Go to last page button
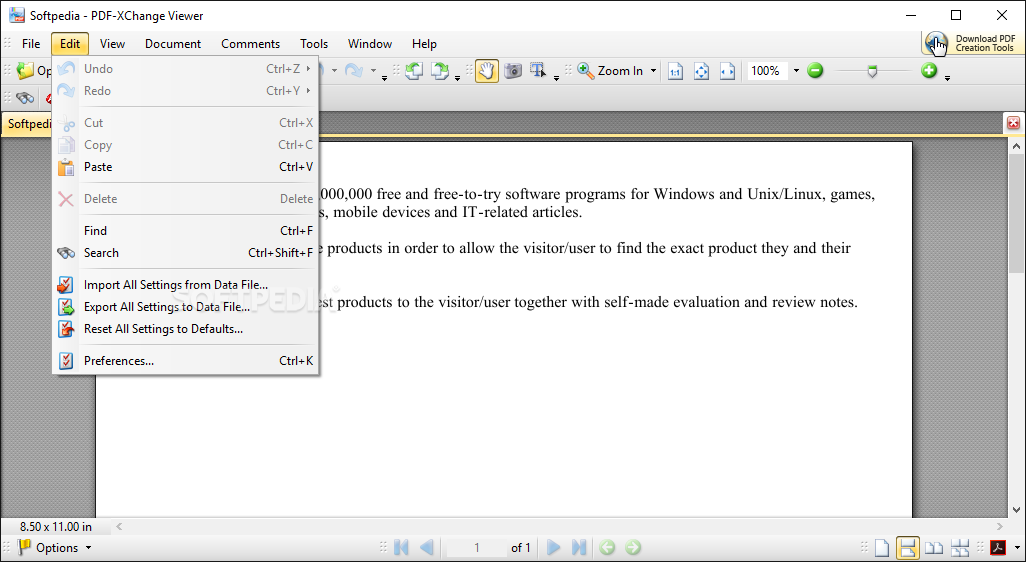 (x=578, y=548)
